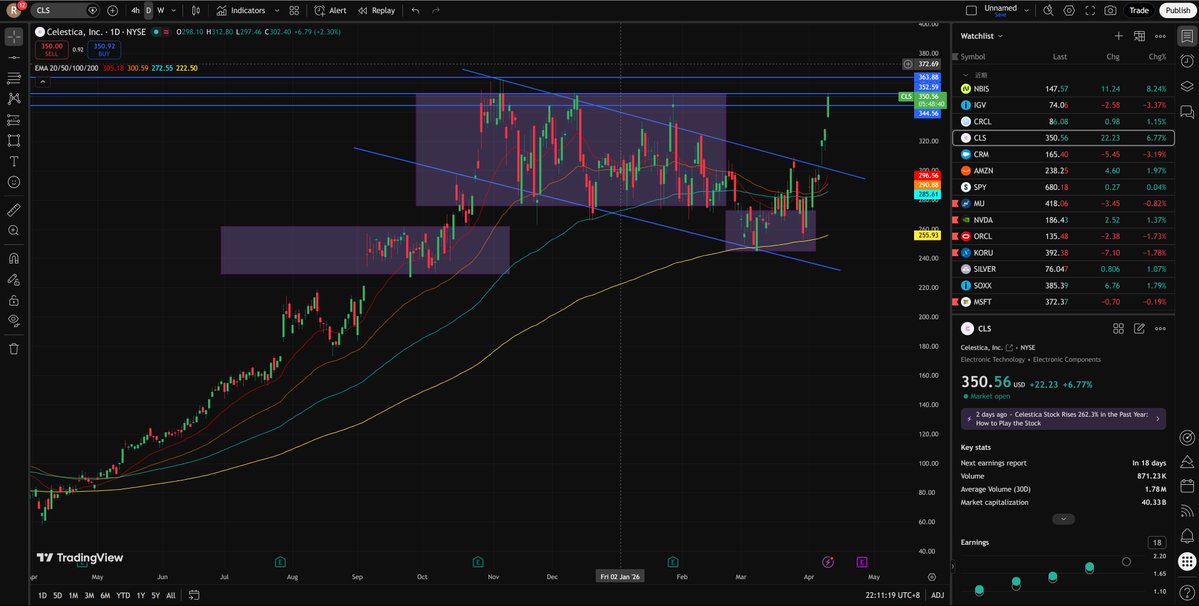Open the Alerts sidebar clock icon
Image resolution: width=1199 pixels, height=606 pixels.
[1187, 61]
